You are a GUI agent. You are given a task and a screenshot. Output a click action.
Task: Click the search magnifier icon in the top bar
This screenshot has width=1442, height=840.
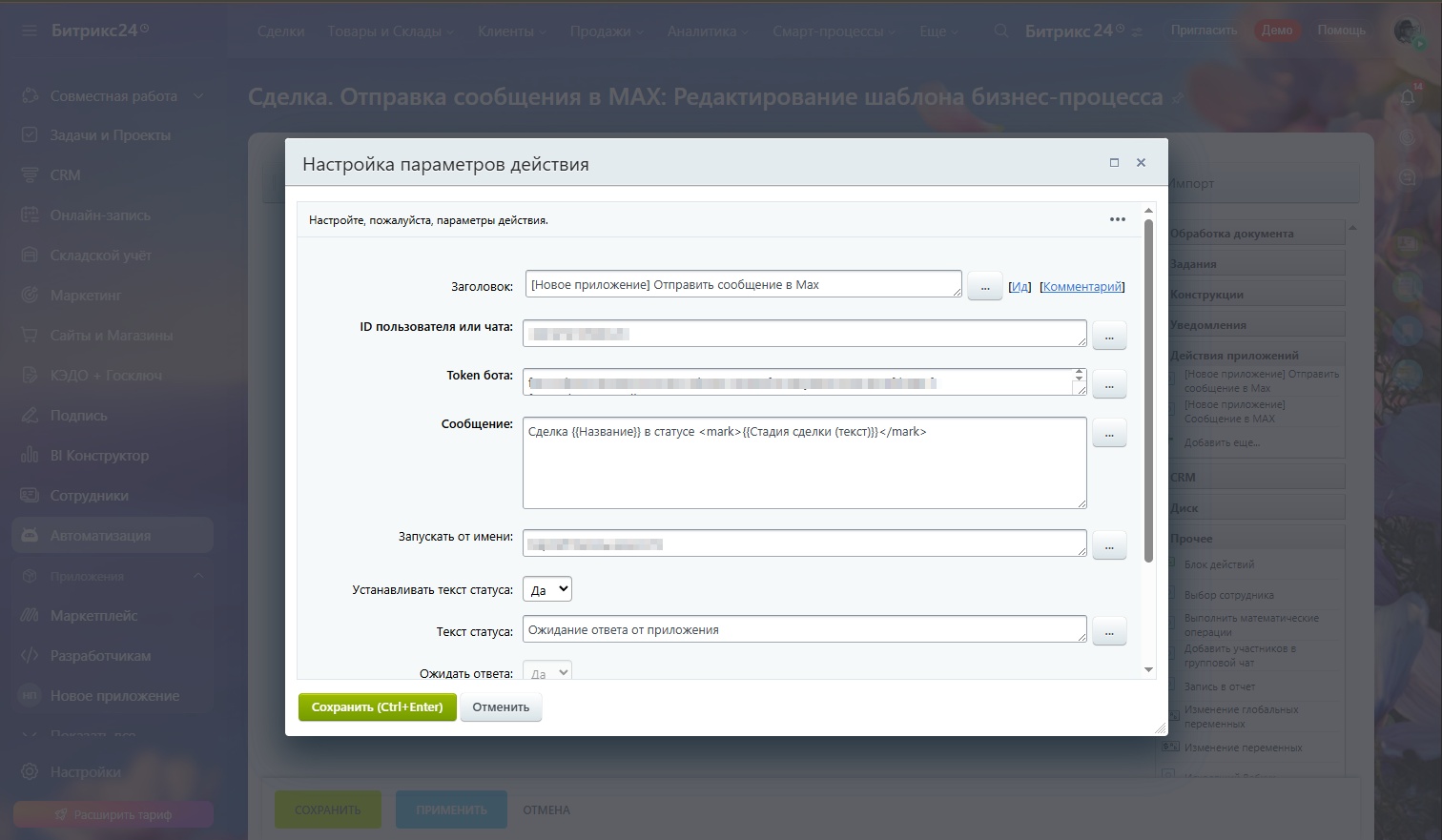point(1000,31)
